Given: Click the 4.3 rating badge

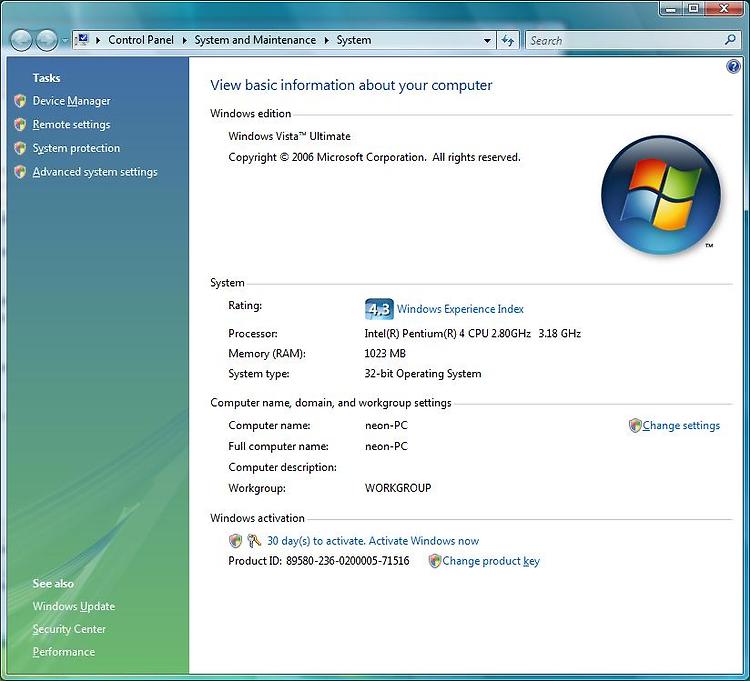Looking at the screenshot, I should (379, 309).
